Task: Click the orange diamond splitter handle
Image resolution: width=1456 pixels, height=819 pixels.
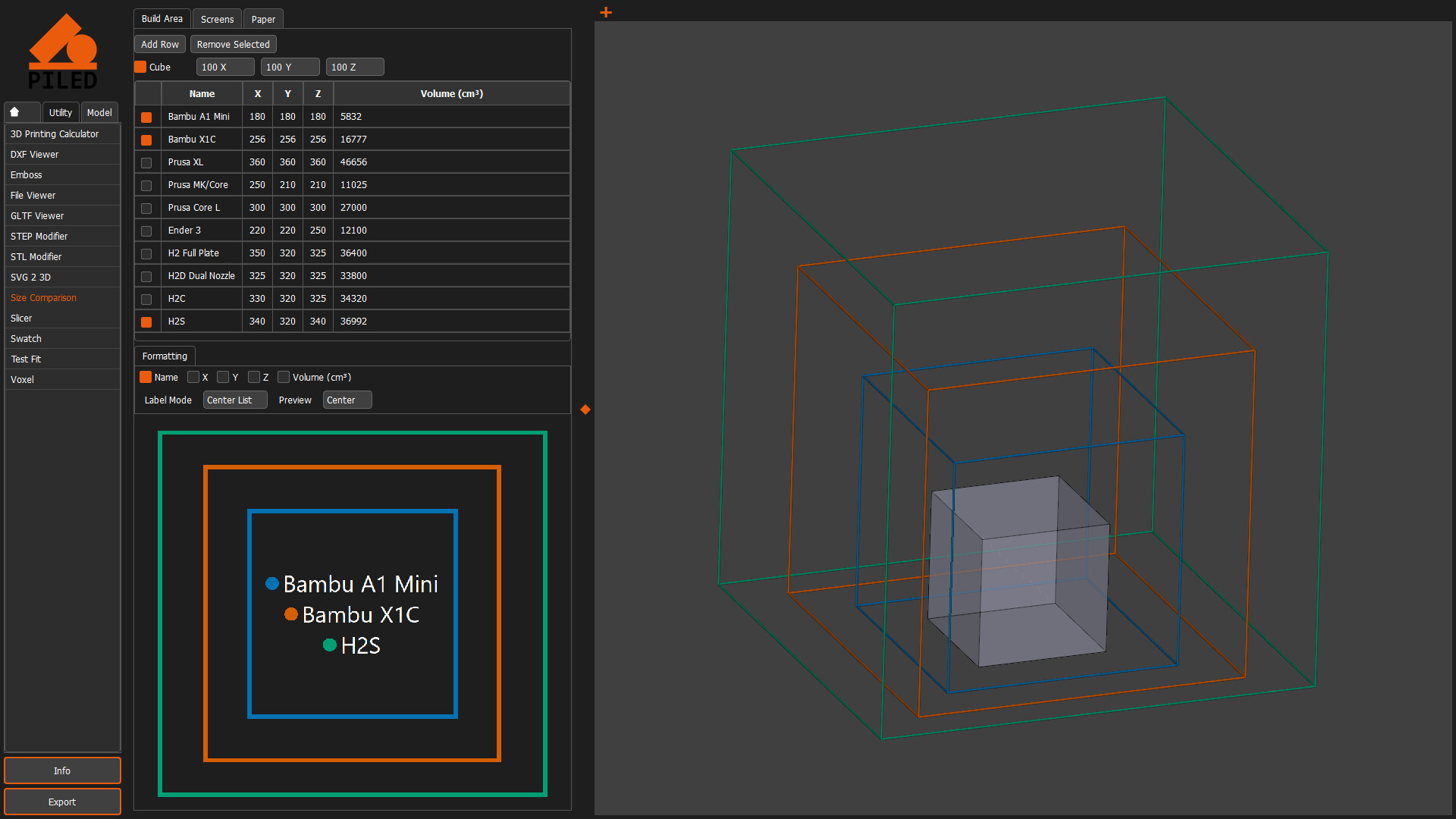Action: point(585,409)
